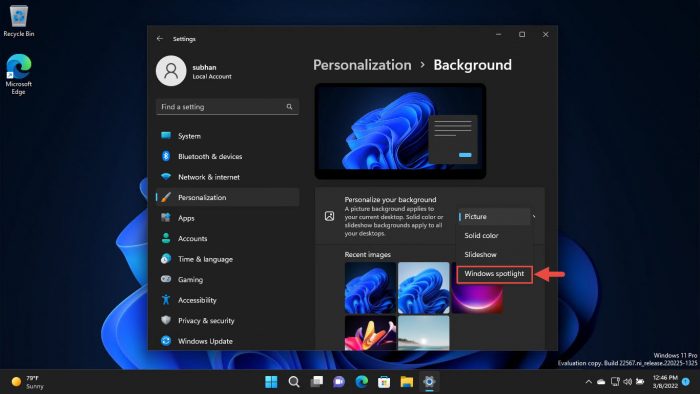This screenshot has width=700, height=394.
Task: Open the Start menu from taskbar
Action: coord(271,382)
